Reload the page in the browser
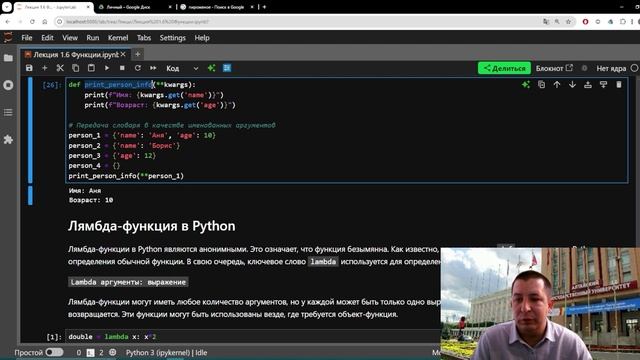Viewport: 640px width, 360px height. click(32, 21)
